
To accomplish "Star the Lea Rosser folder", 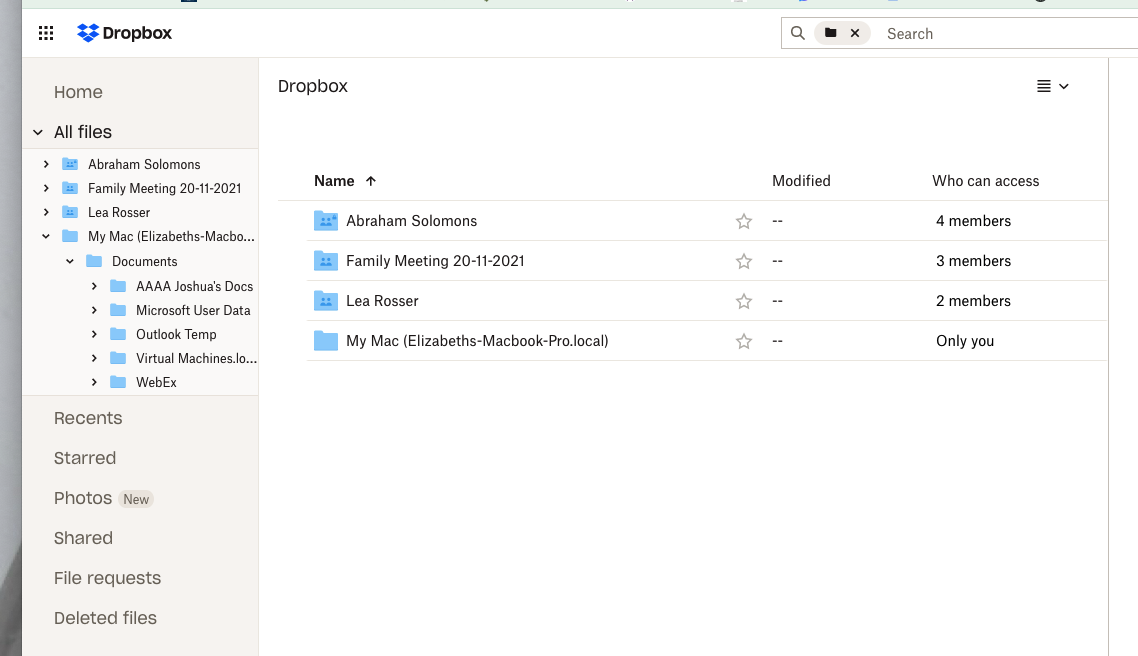I will (x=744, y=301).
